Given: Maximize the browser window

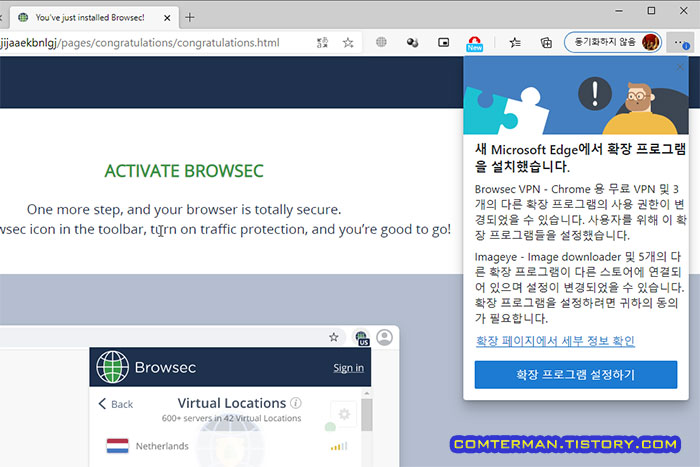Looking at the screenshot, I should [651, 11].
